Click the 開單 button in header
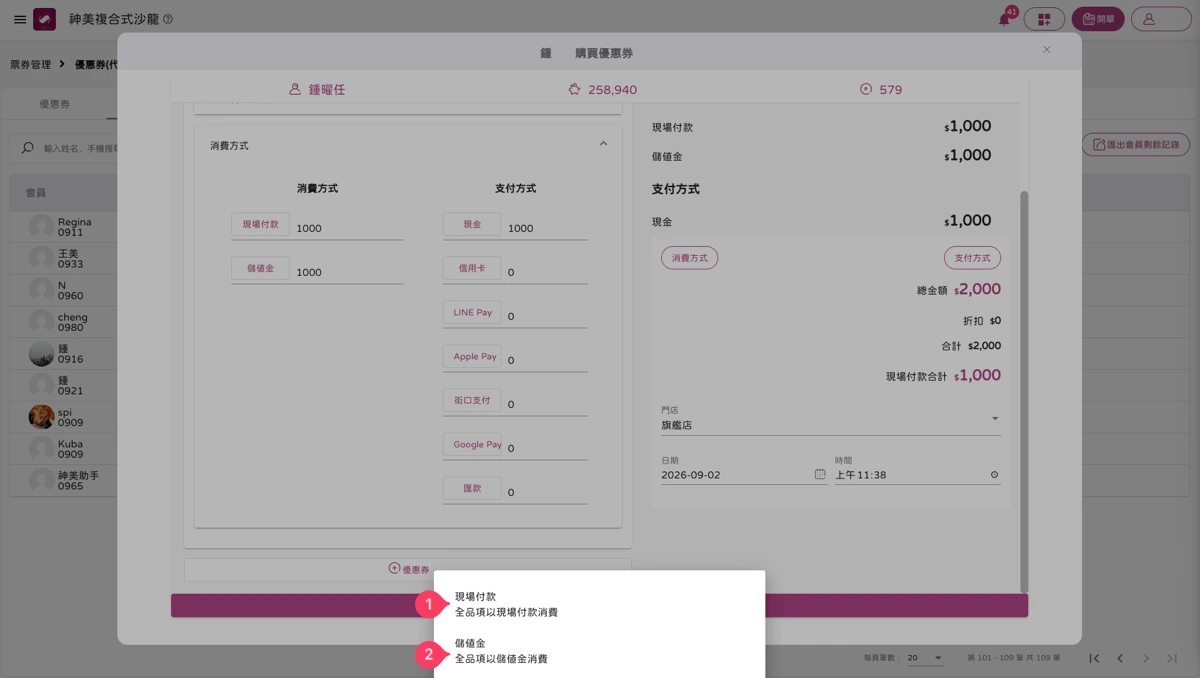Screen dimensions: 1200x678 [x=1098, y=19]
